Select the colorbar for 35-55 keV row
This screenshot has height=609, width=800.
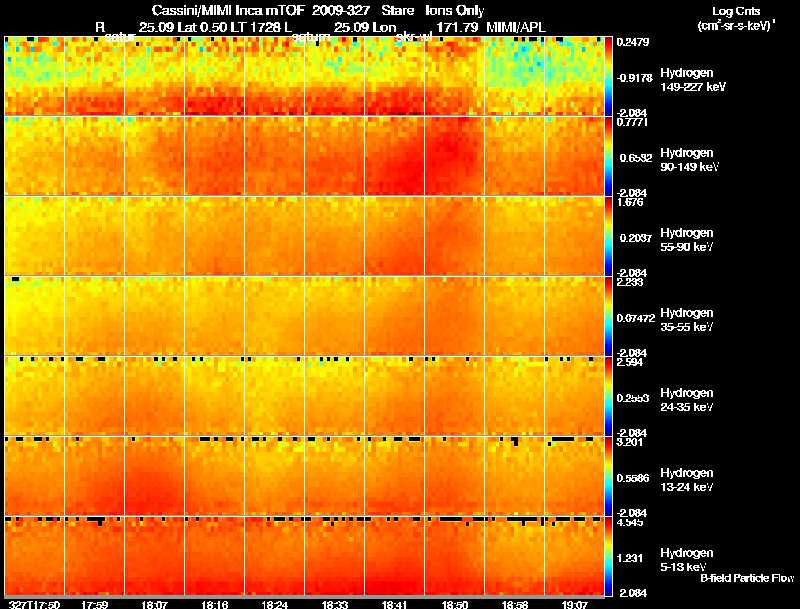609,316
